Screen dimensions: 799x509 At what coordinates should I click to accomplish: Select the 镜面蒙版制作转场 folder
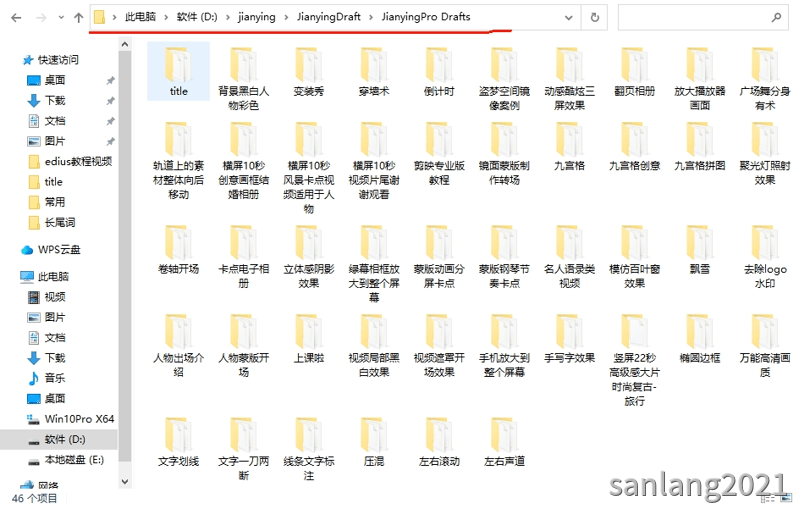504,153
